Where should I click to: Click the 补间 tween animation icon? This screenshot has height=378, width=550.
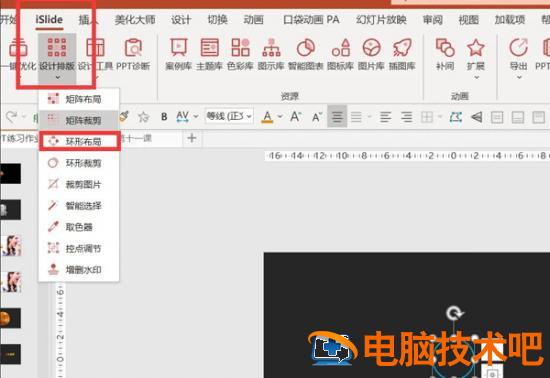[445, 48]
